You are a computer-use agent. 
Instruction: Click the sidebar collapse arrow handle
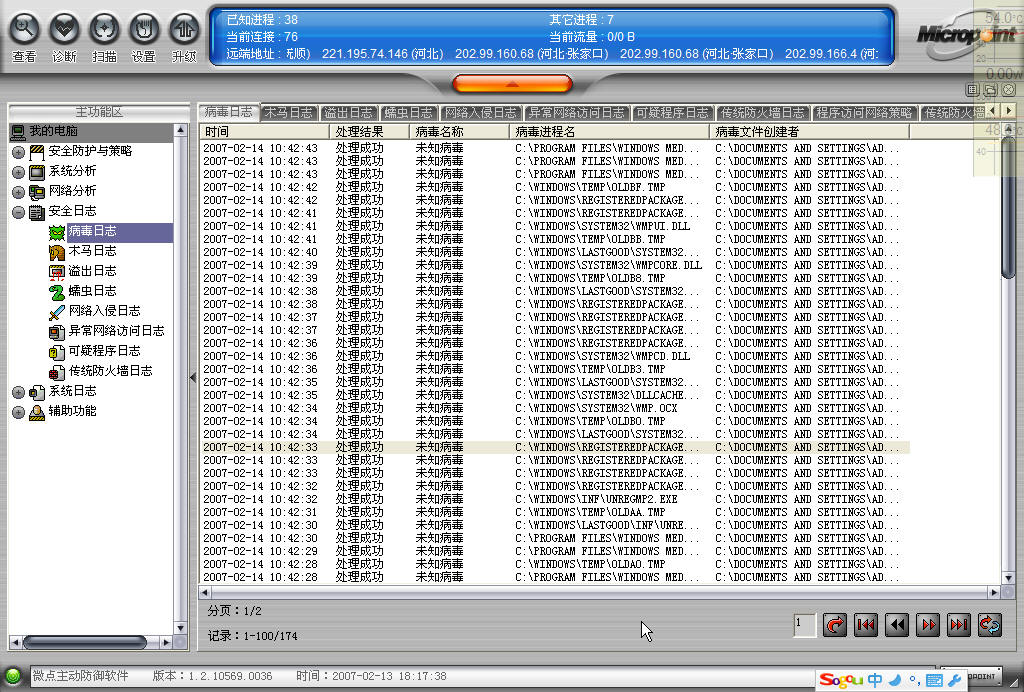pyautogui.click(x=193, y=377)
